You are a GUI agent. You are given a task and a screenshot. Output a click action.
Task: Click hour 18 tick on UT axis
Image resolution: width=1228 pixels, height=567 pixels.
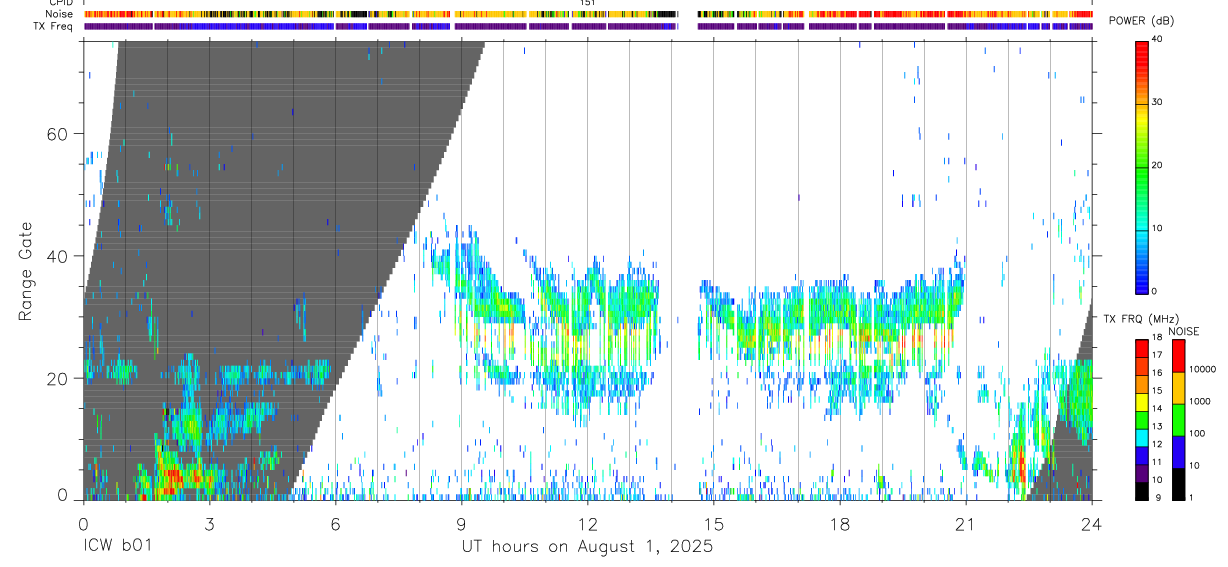point(839,523)
